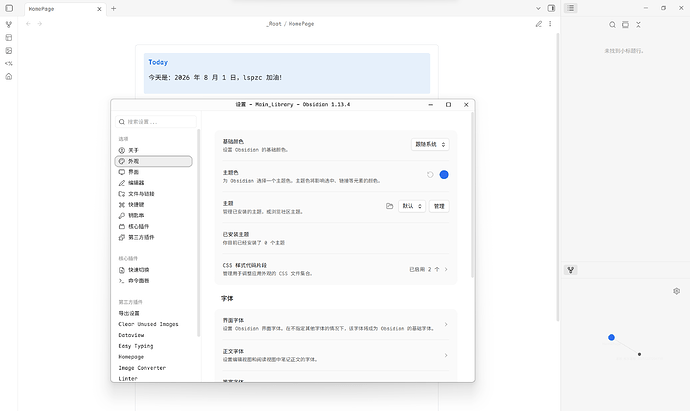Click the <% Templater icon in the ribbon
Viewport: 690px width, 411px height.
(x=9, y=63)
